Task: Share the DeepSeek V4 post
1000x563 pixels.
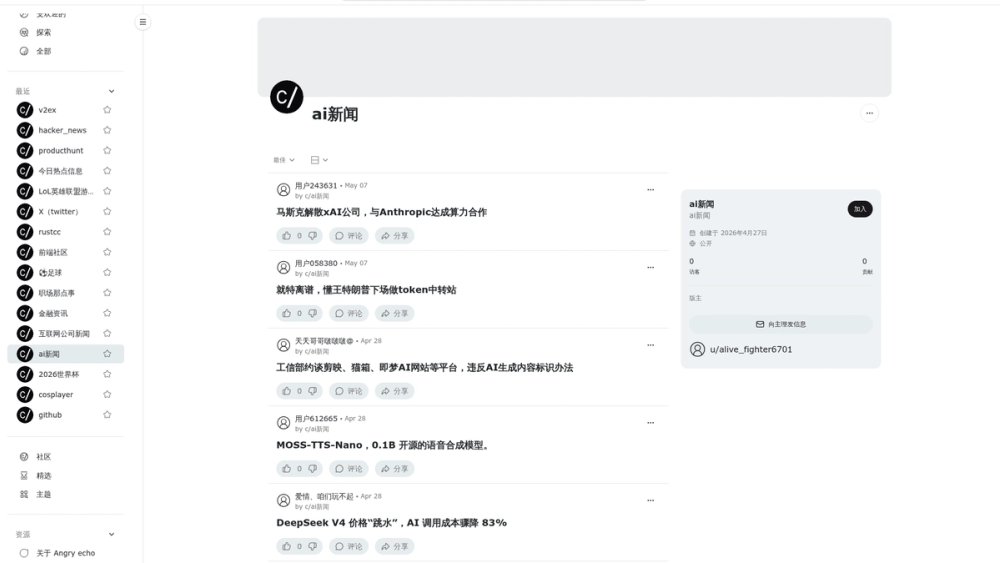Action: (x=395, y=546)
